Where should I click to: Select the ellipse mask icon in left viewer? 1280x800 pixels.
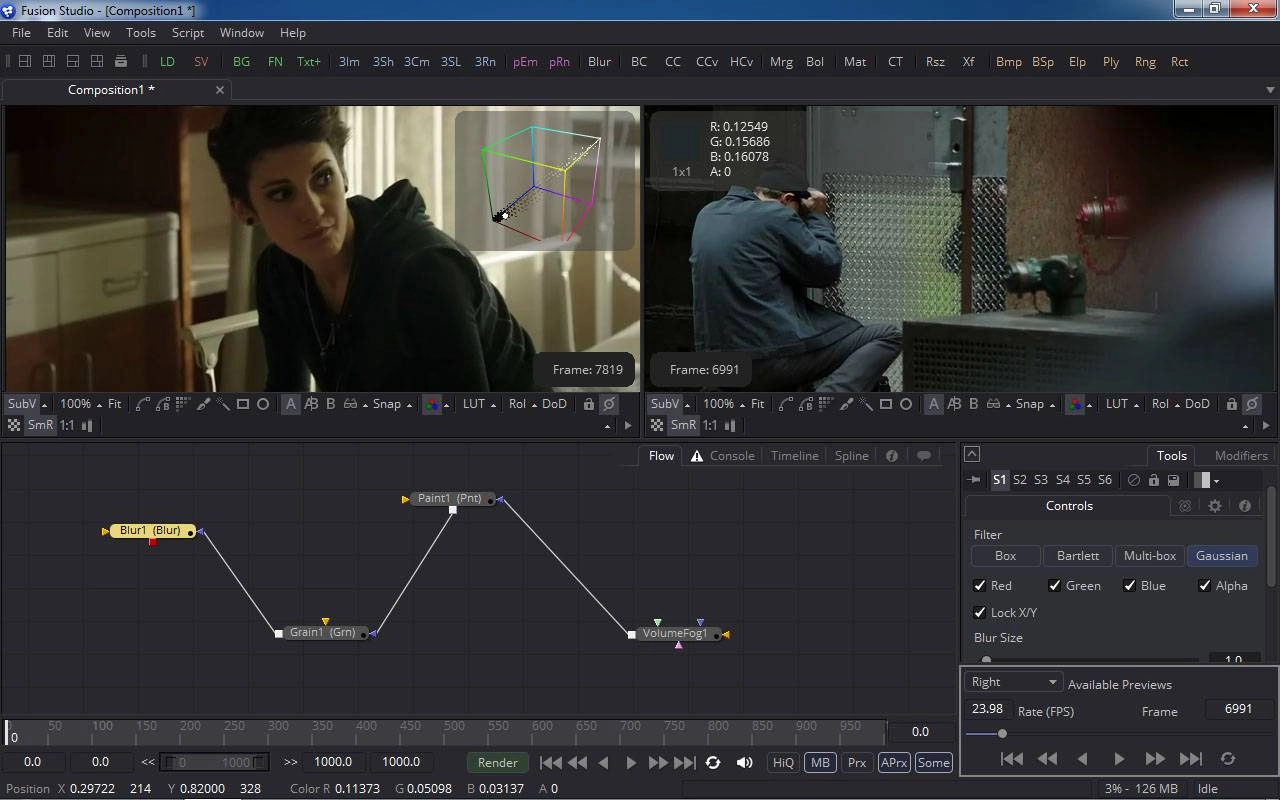click(x=263, y=404)
